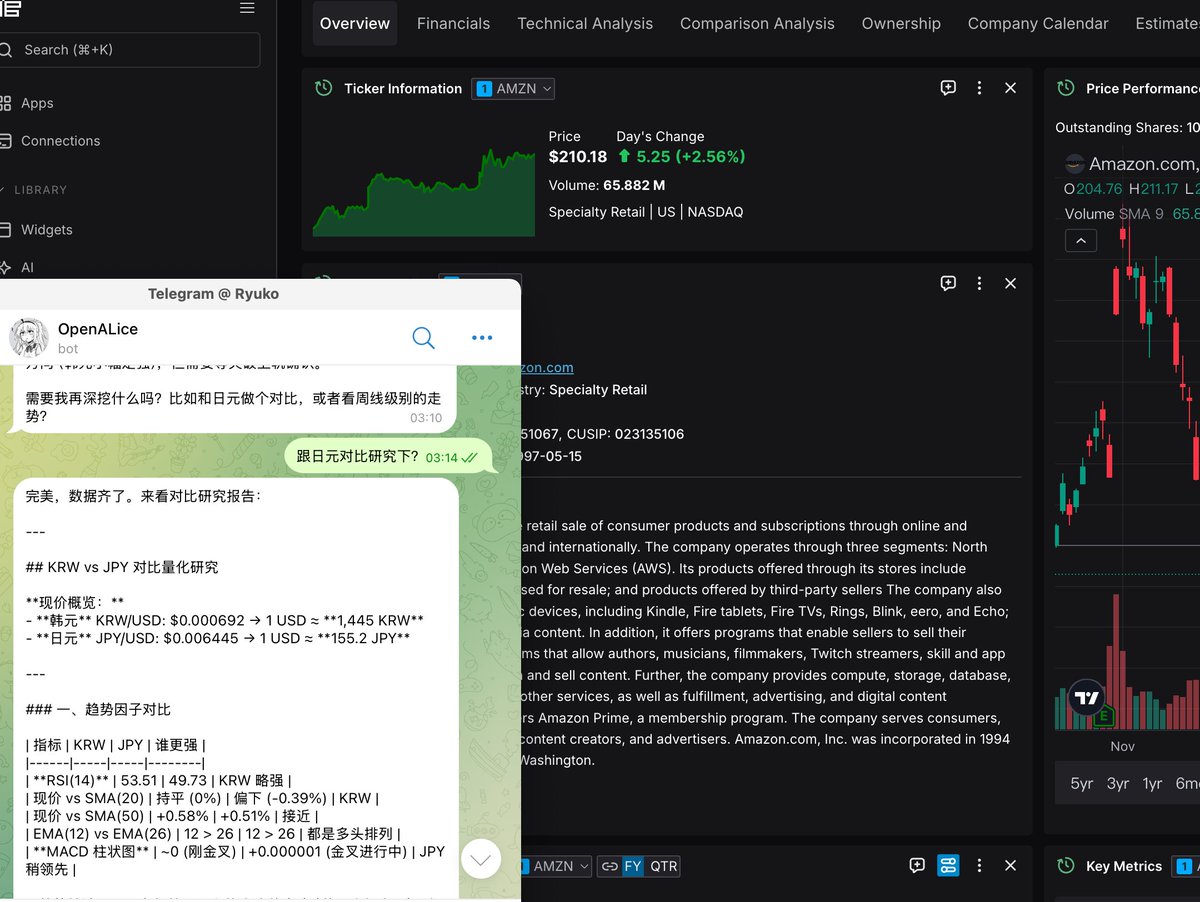The image size is (1200, 902).
Task: Open the three-dot menu on the bottom financials widget
Action: [979, 865]
